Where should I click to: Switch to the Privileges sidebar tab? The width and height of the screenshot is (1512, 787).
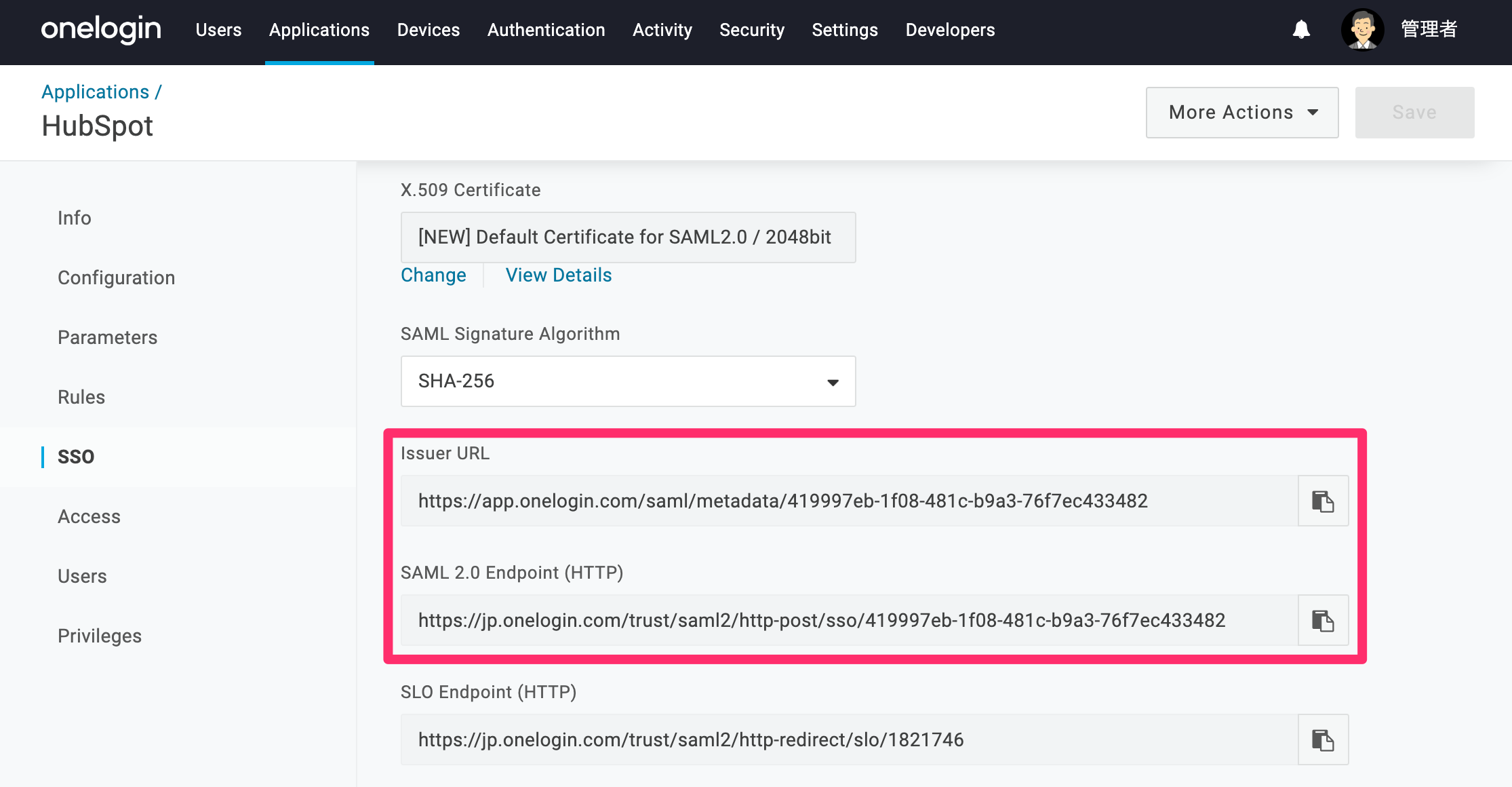coord(100,636)
